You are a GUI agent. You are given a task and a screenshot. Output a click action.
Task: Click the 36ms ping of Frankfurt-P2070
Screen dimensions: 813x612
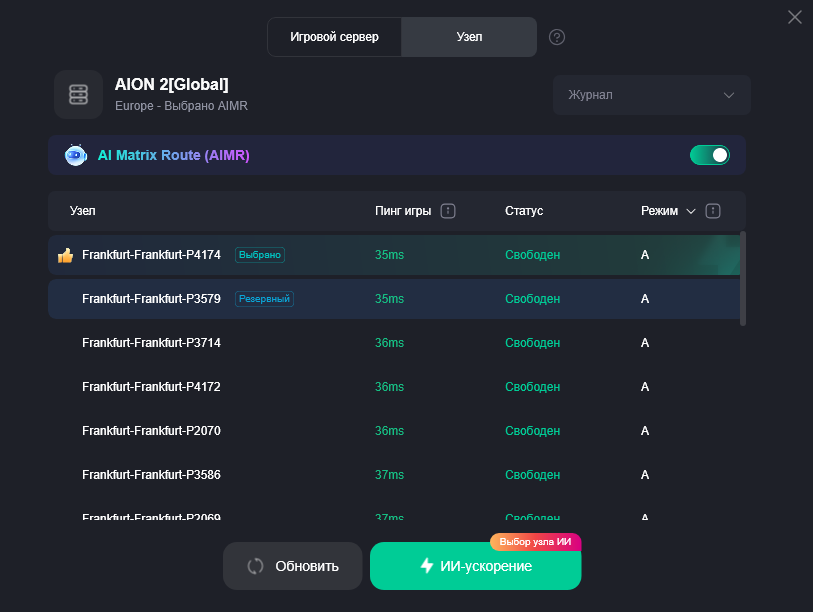coord(389,431)
